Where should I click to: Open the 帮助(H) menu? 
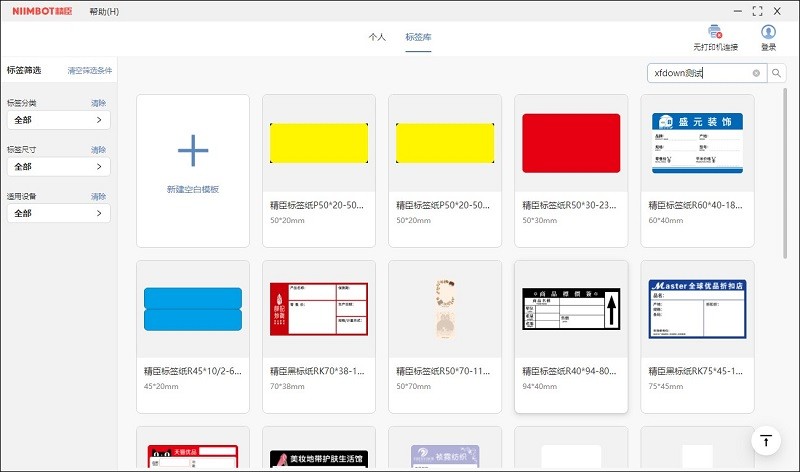click(104, 11)
